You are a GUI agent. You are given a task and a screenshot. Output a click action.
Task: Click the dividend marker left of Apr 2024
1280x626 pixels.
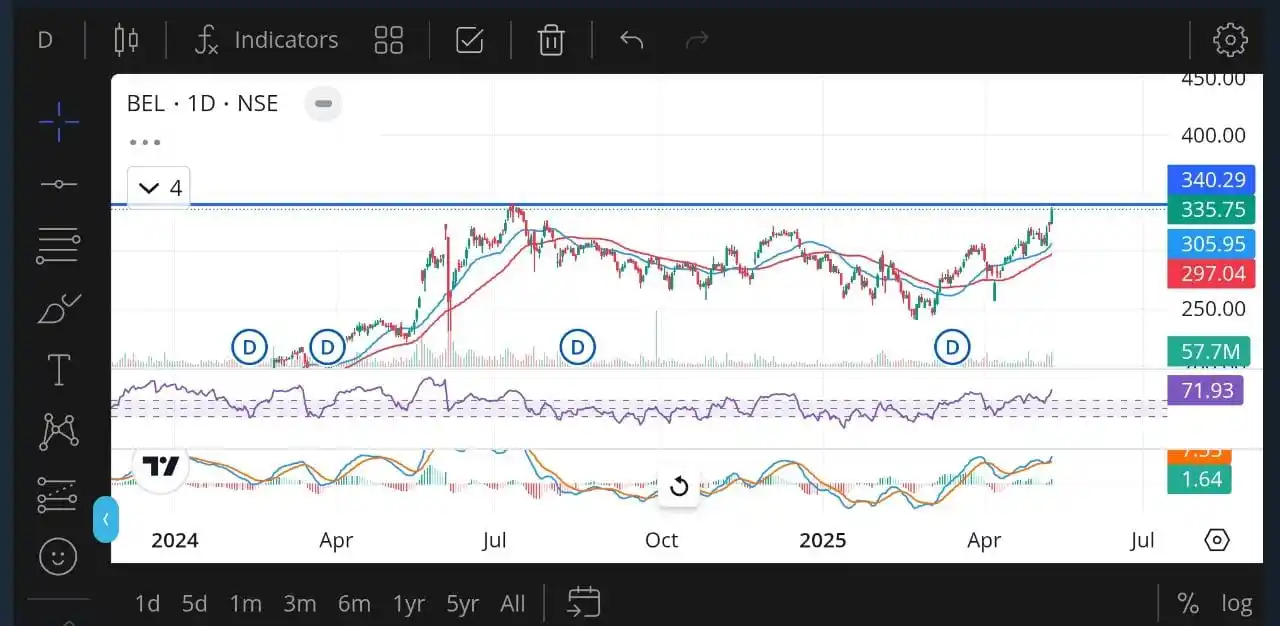tap(249, 348)
